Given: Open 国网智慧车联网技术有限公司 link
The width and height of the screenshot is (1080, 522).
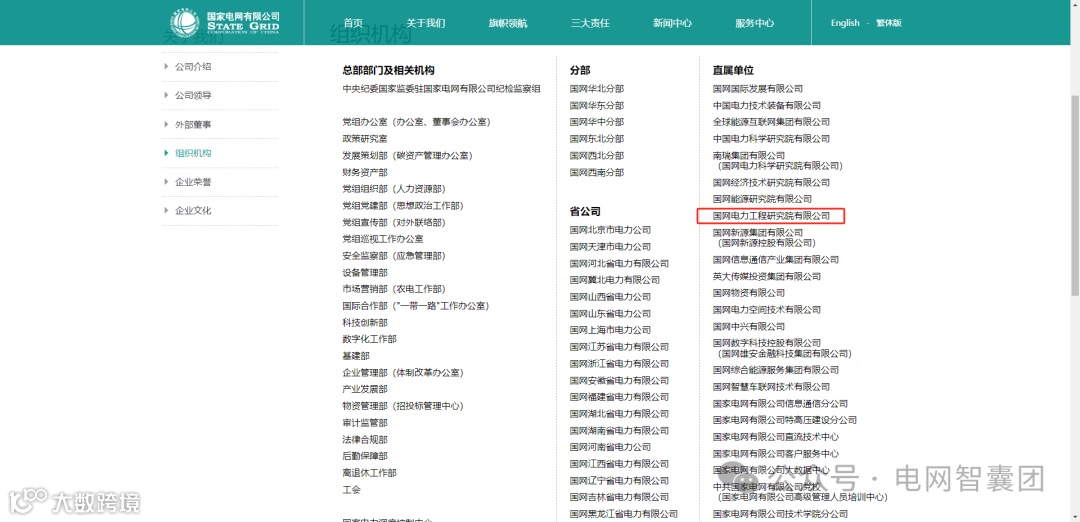Looking at the screenshot, I should [771, 387].
